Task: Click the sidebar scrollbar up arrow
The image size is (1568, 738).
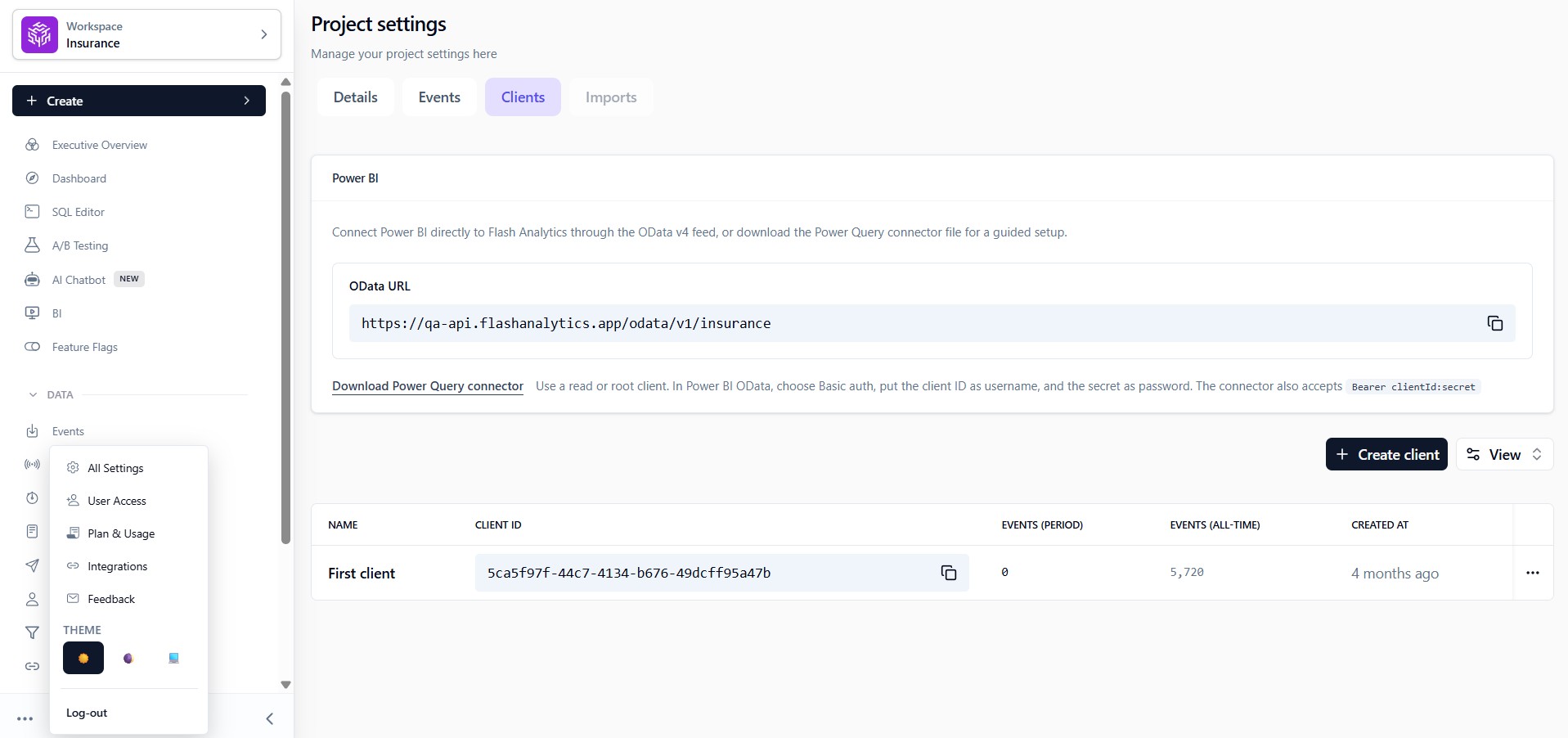Action: 285,82
